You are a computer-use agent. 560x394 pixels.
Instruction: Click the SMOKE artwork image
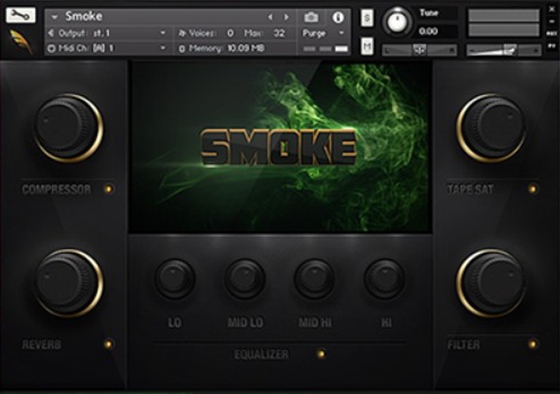[x=280, y=148]
